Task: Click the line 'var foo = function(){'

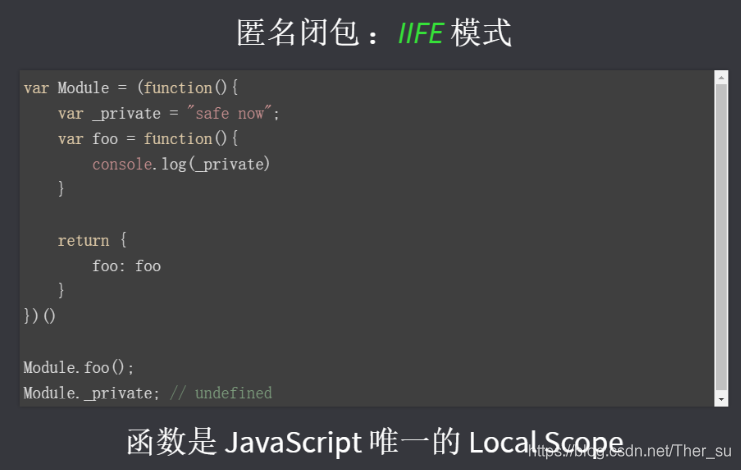Action: point(148,139)
